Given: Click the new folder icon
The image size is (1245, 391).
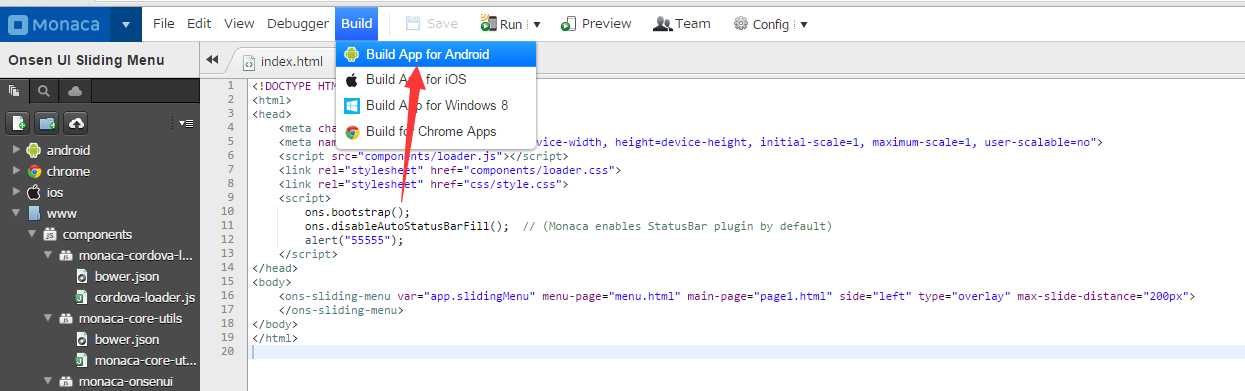Looking at the screenshot, I should pos(47,122).
